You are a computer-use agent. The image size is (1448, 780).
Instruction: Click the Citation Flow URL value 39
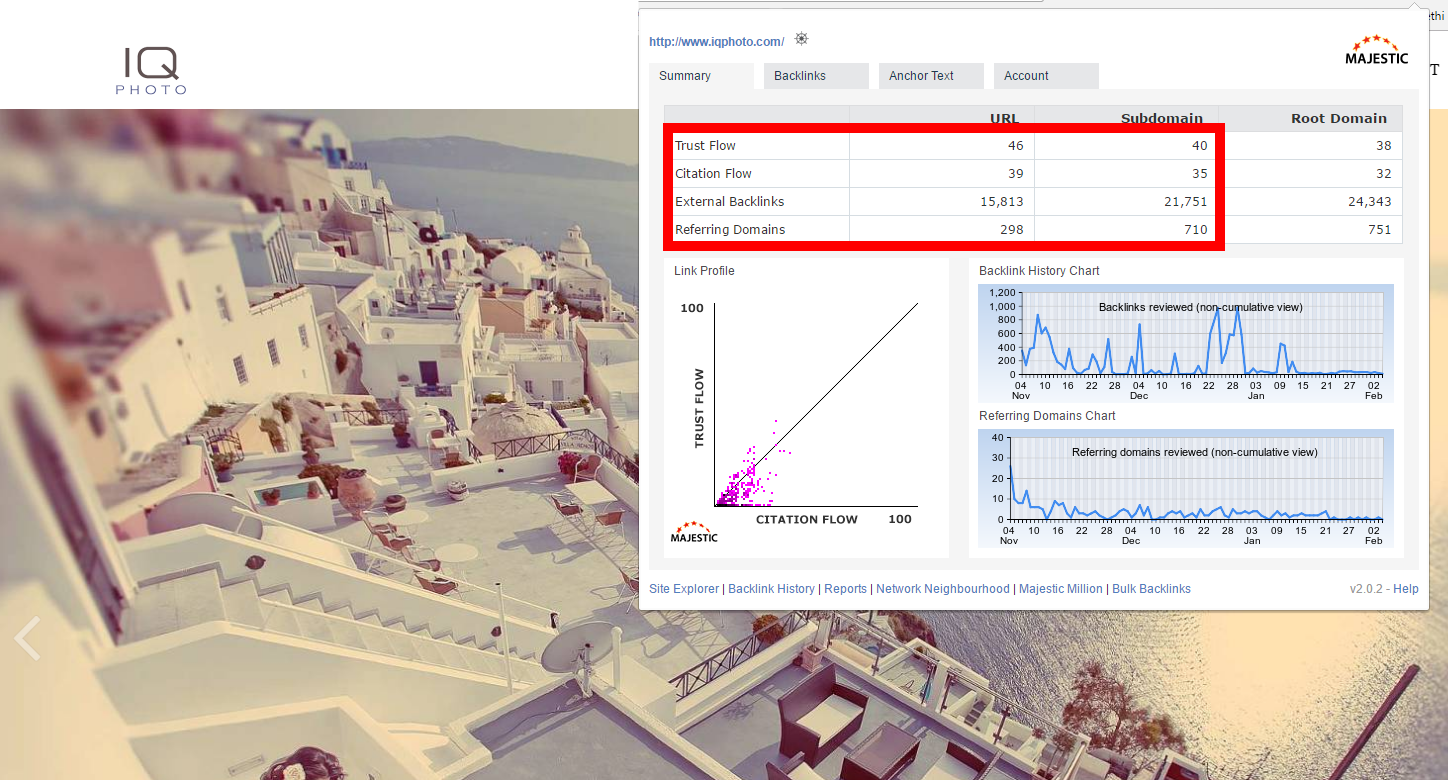1015,174
